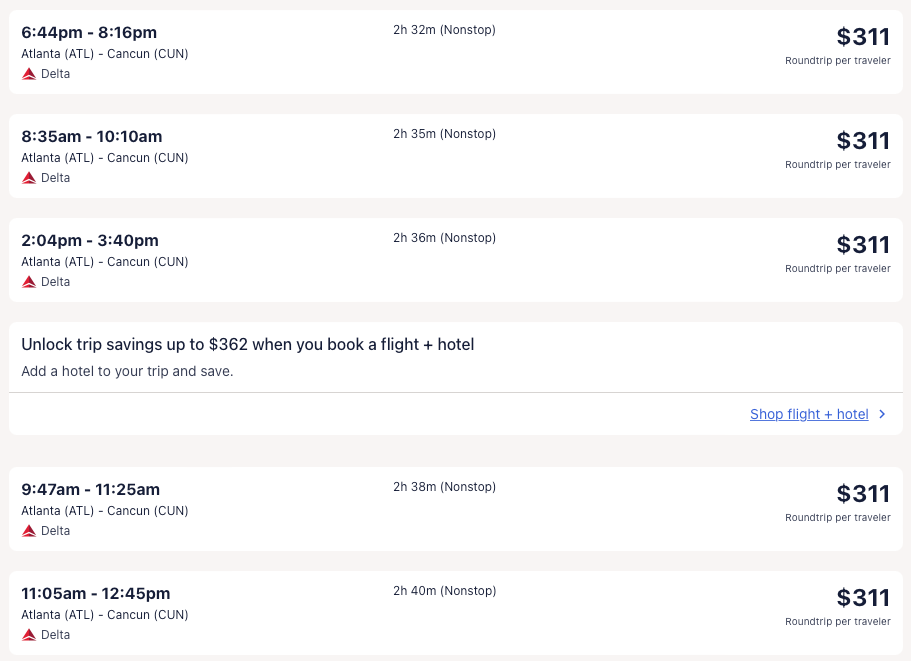The image size is (911, 661).
Task: Click the Delta logo on the 11:05am flight
Action: click(x=29, y=635)
